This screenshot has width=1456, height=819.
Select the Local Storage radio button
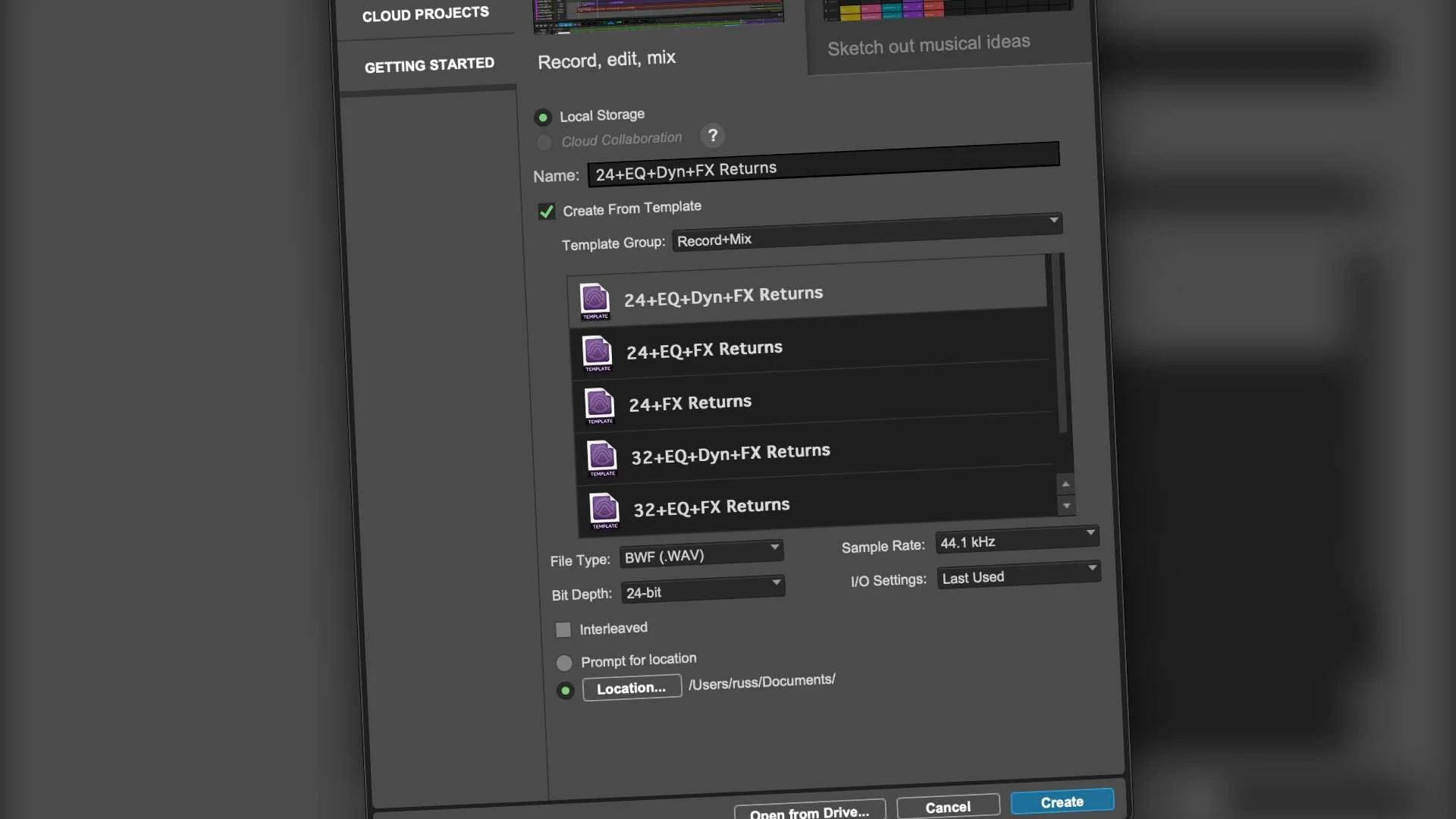542,118
